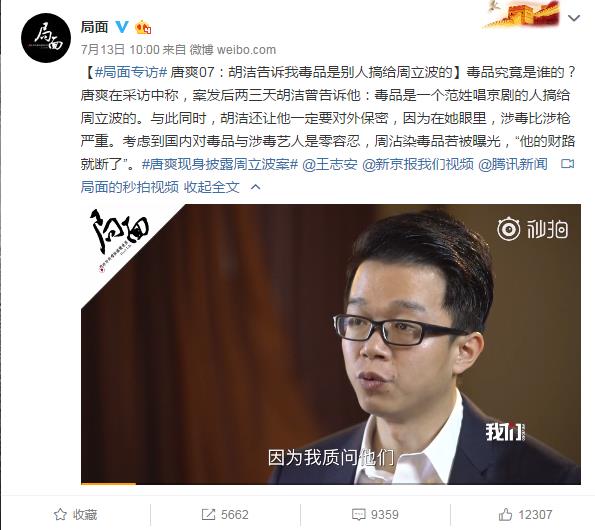This screenshot has height=530, width=595.
Task: Visit the @腾讯新闻 mention
Action: point(513,164)
